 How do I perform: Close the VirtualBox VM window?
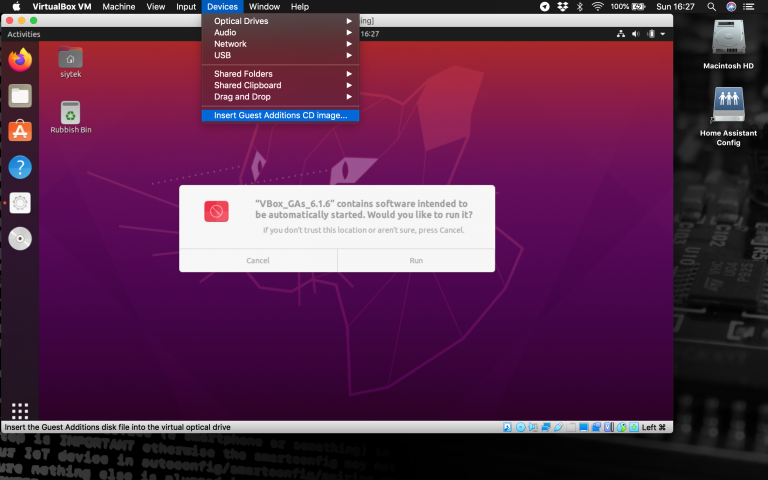coord(9,21)
